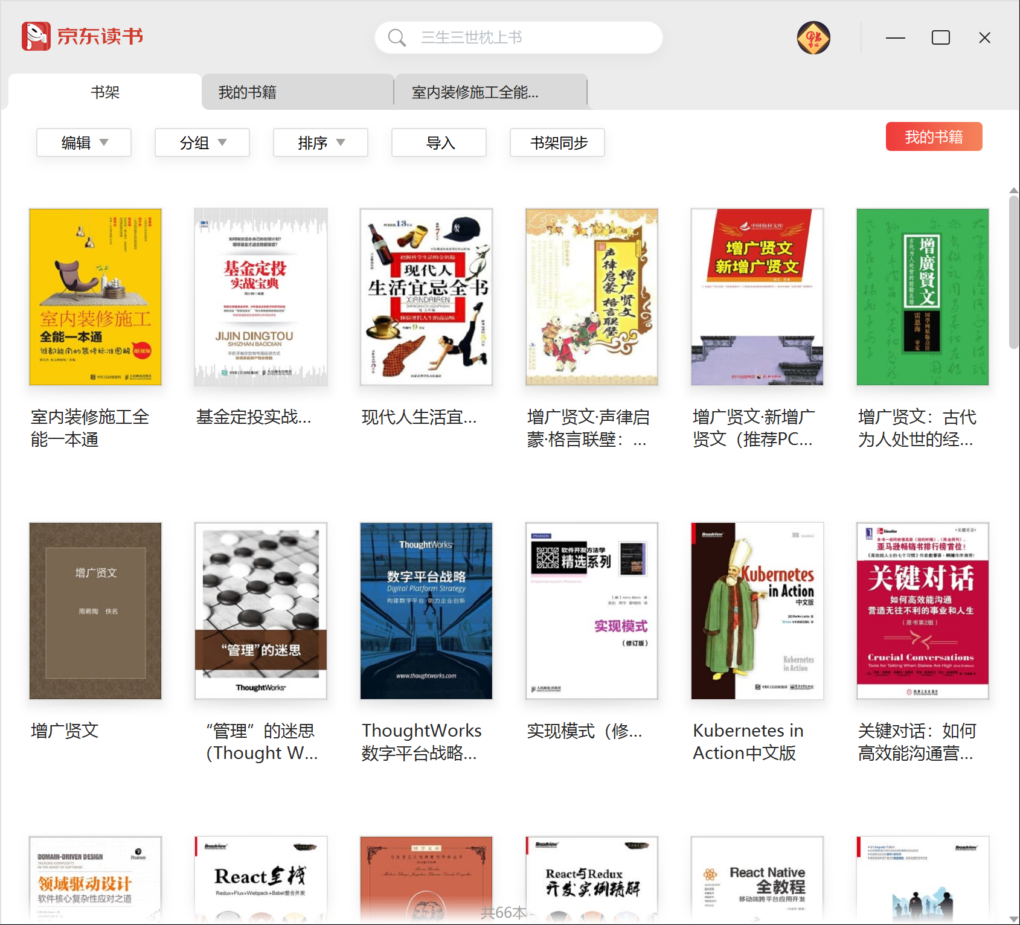This screenshot has width=1020, height=925.
Task: Open book cover 增广贤文·声律启蒙·格言联璧
Action: tap(591, 297)
